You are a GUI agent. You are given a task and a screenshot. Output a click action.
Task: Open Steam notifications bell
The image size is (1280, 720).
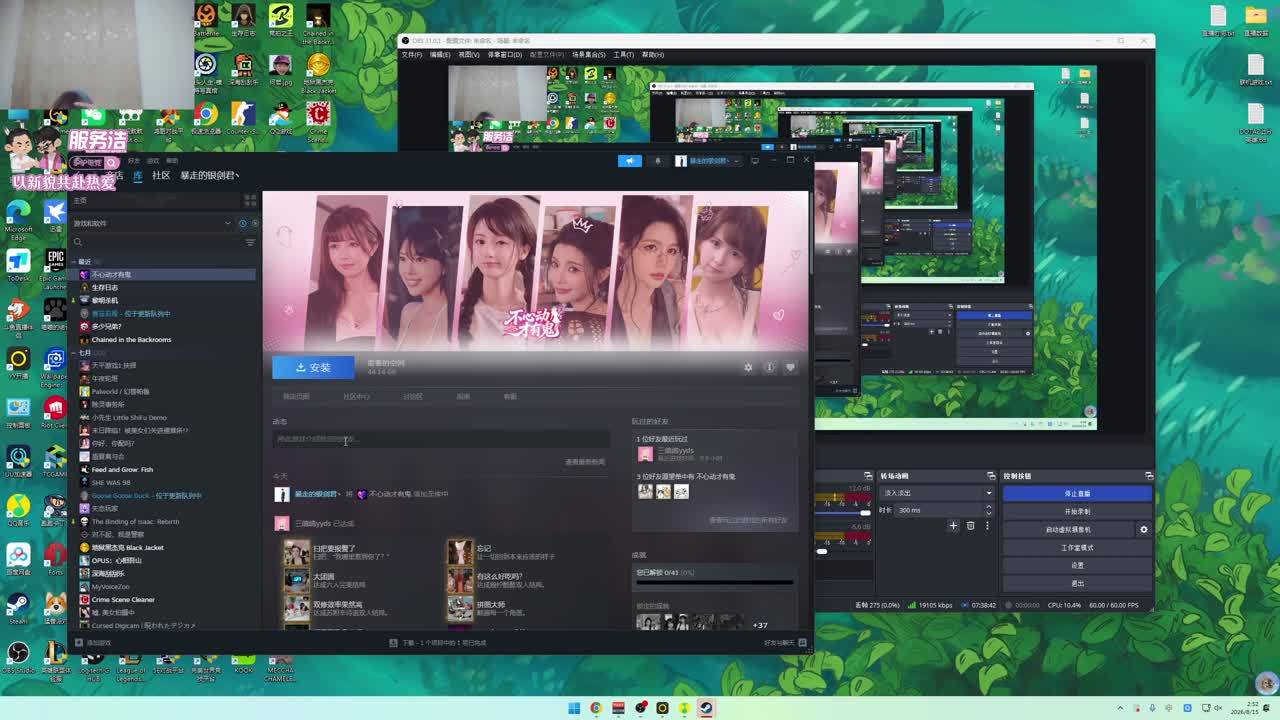(x=658, y=160)
